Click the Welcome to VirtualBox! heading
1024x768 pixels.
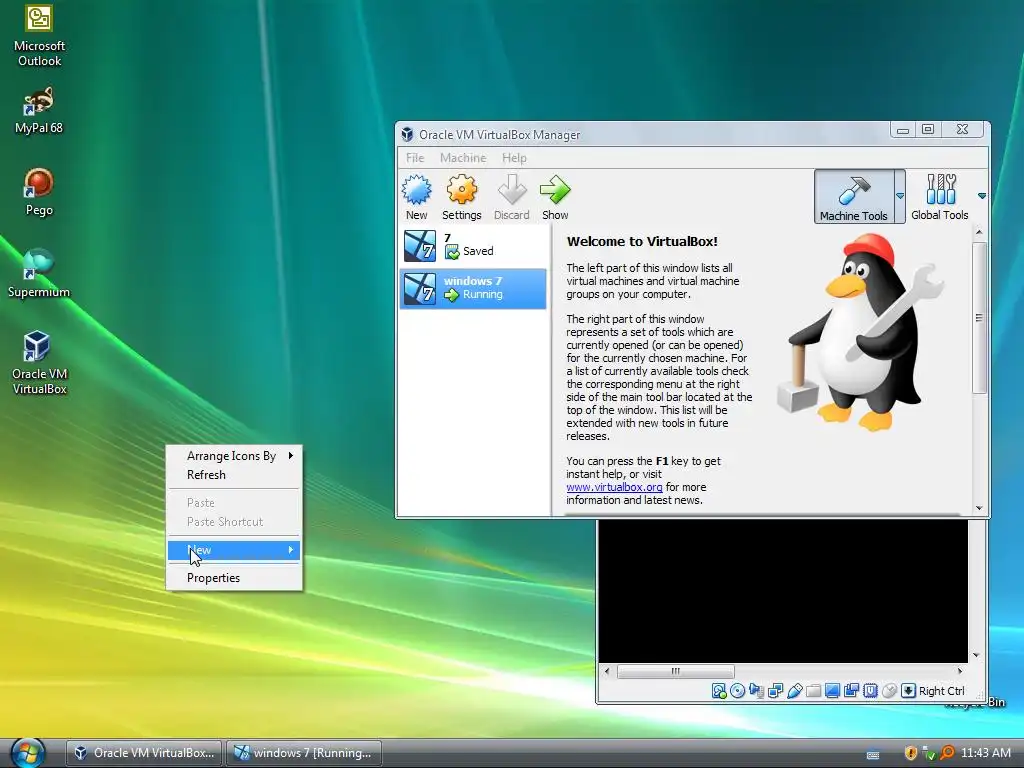coord(642,242)
